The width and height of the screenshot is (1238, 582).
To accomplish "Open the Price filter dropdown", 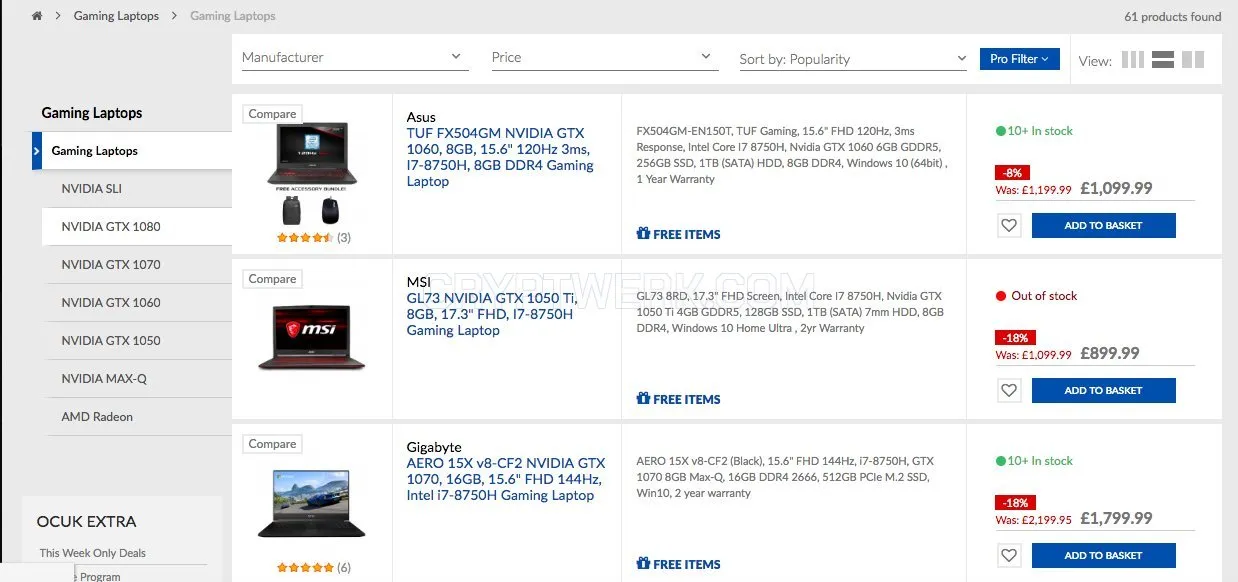I will click(605, 58).
